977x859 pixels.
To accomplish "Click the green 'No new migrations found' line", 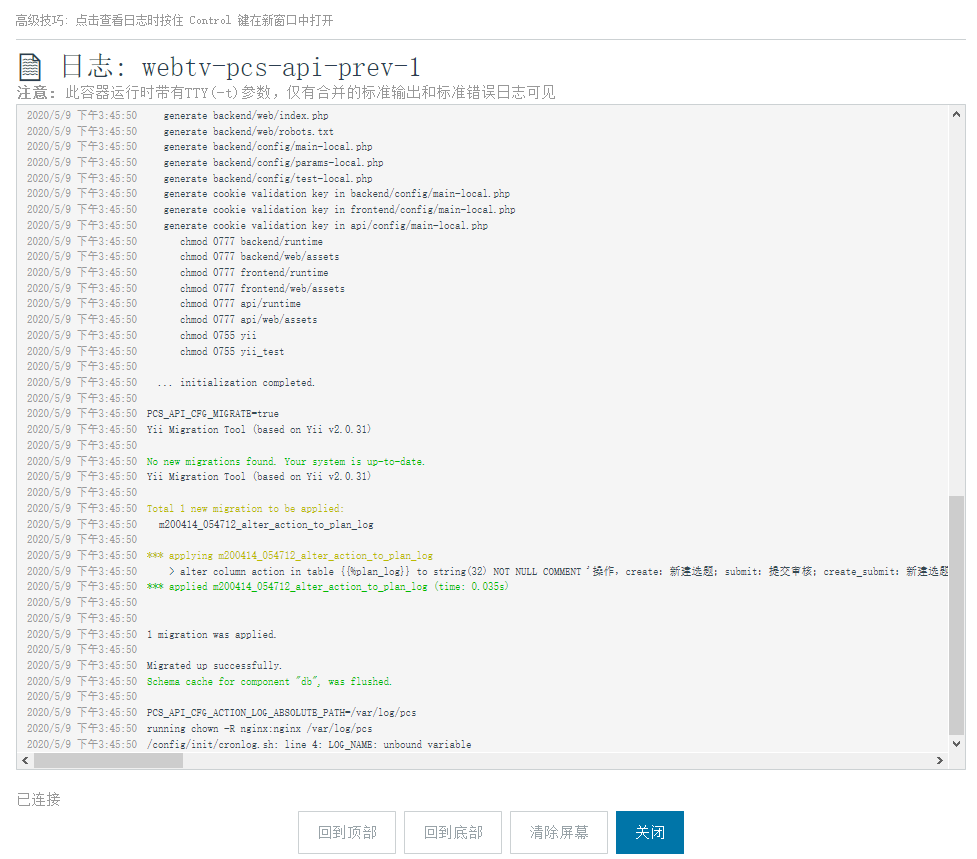I will tap(285, 462).
